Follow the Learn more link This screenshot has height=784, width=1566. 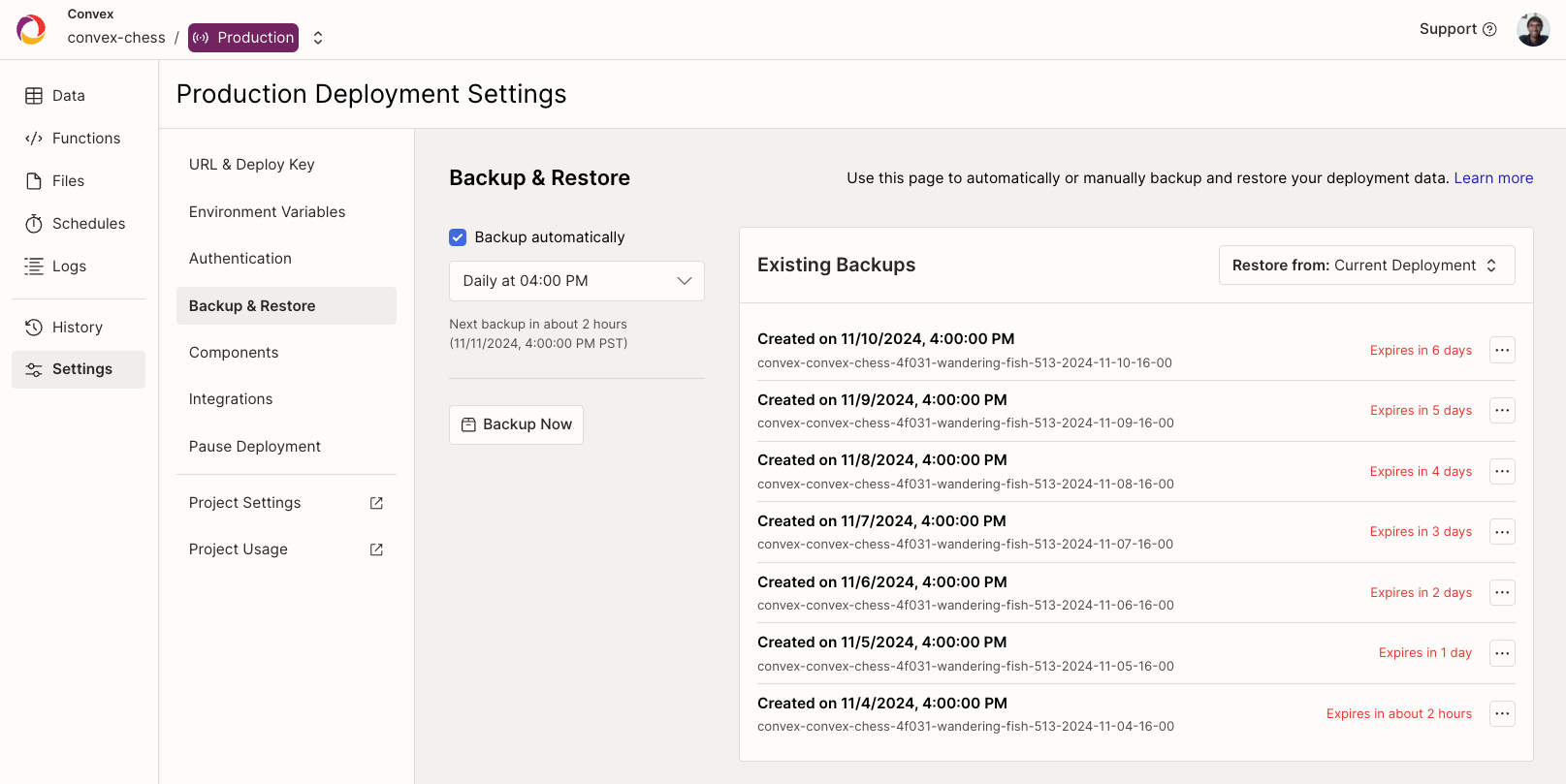coord(1493,178)
